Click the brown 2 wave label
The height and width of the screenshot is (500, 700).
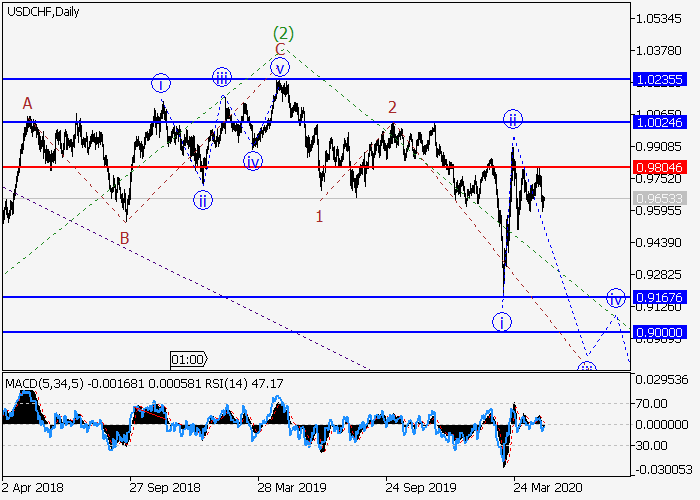tap(393, 107)
